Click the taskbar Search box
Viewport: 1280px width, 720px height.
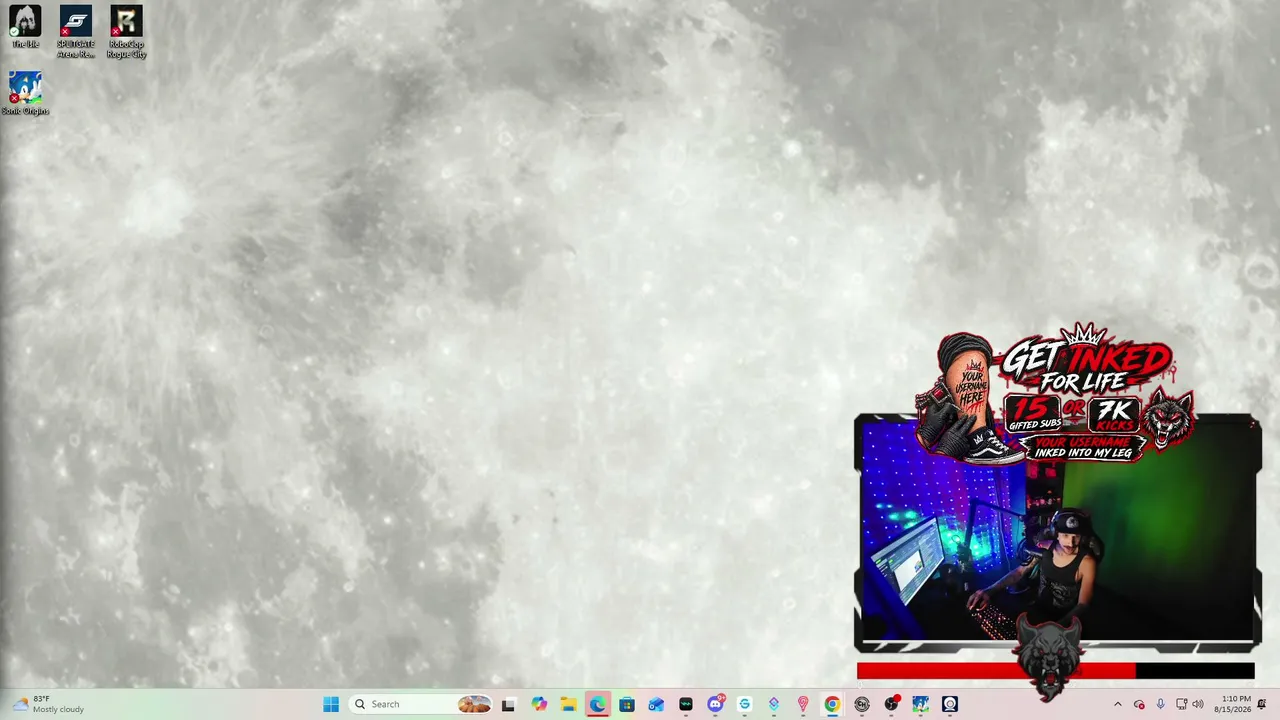(x=421, y=704)
